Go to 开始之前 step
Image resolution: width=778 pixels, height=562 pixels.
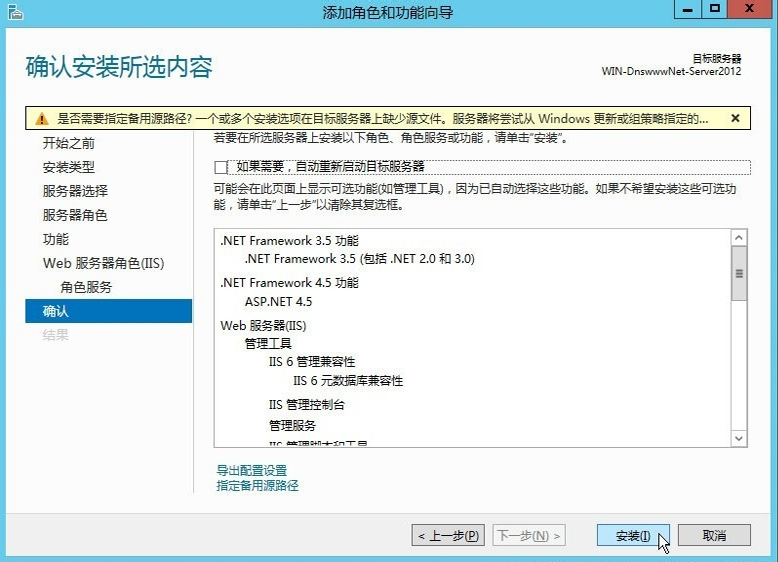pos(68,143)
